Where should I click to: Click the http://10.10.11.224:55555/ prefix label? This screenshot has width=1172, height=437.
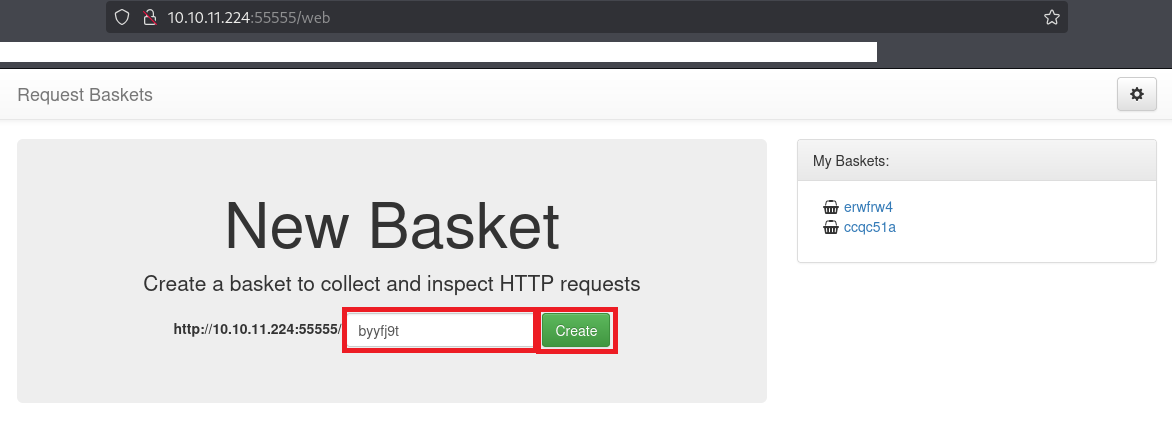point(257,330)
